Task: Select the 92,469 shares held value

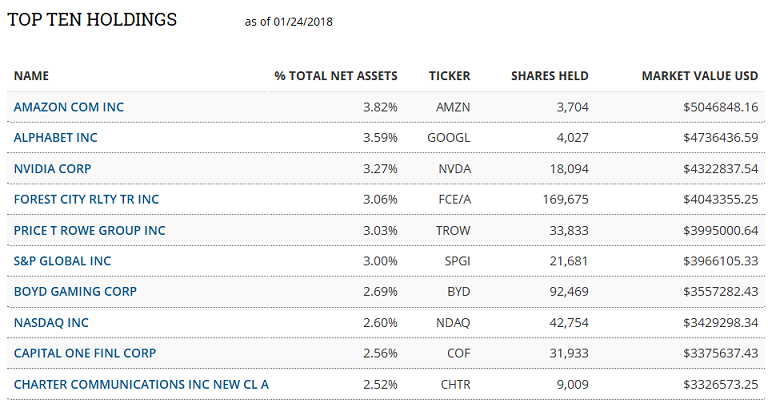Action: 569,291
